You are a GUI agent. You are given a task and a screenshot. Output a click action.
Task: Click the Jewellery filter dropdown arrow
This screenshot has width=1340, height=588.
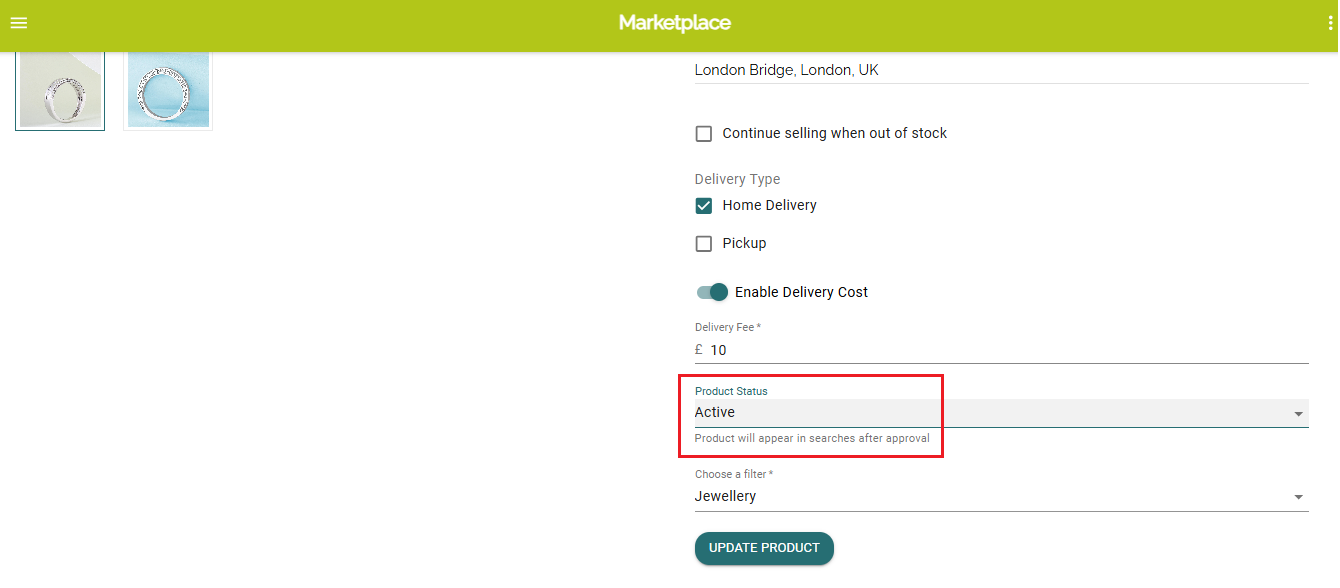[x=1298, y=497]
